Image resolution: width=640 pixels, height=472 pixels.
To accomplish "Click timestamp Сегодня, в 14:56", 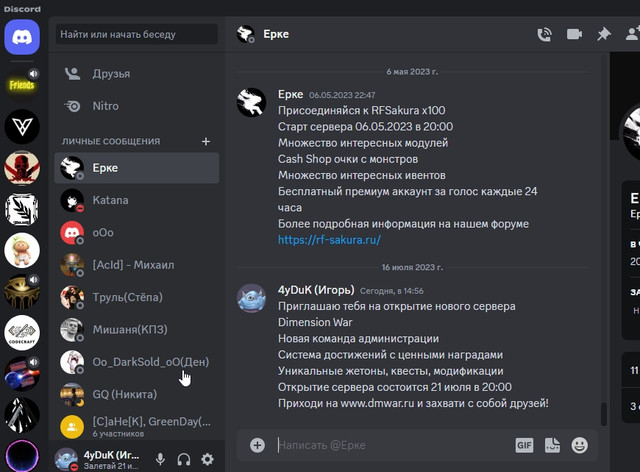I will click(392, 291).
